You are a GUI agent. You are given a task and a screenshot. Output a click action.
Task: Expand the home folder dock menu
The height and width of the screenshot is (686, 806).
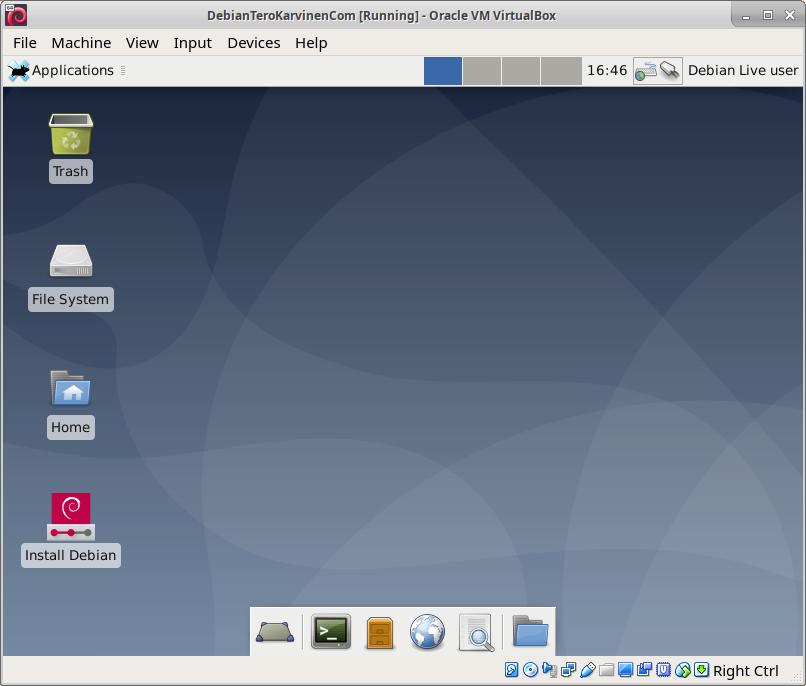pos(530,632)
